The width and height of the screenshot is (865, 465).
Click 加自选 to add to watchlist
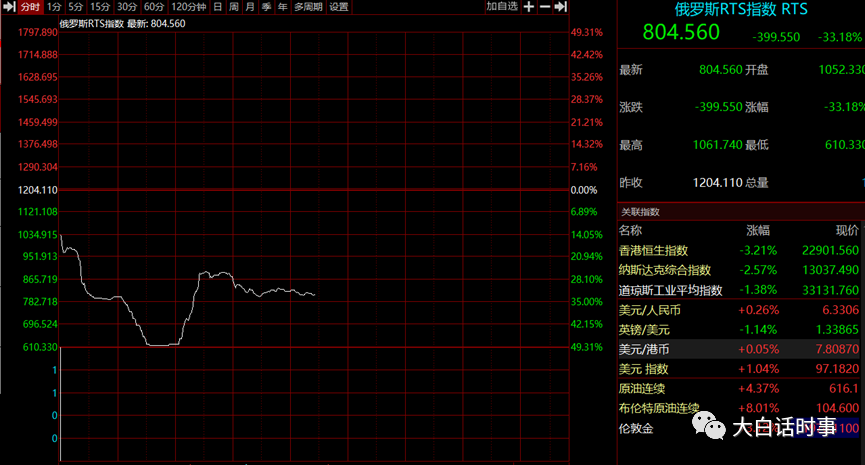tap(502, 6)
